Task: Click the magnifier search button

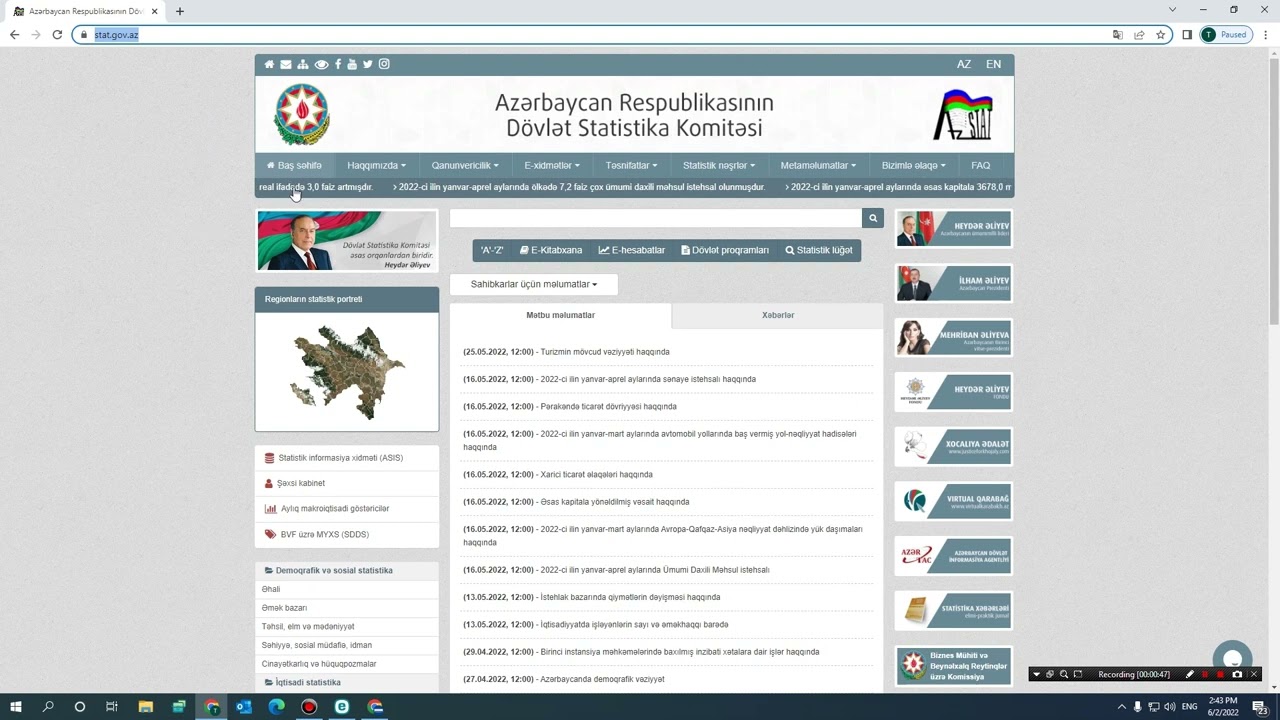Action: click(x=873, y=218)
